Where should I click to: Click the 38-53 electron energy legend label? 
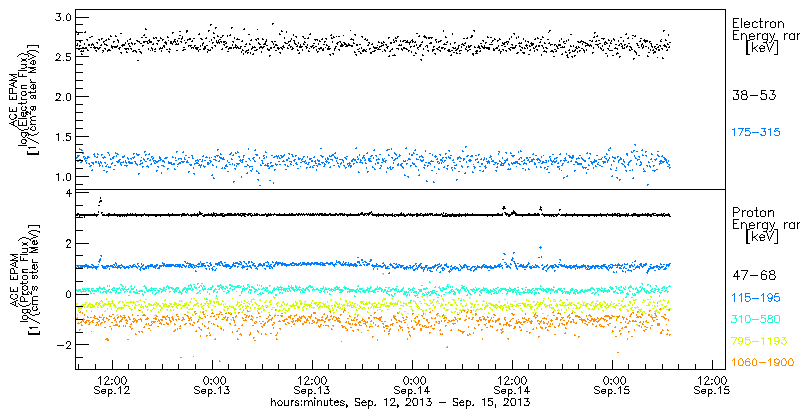[754, 96]
